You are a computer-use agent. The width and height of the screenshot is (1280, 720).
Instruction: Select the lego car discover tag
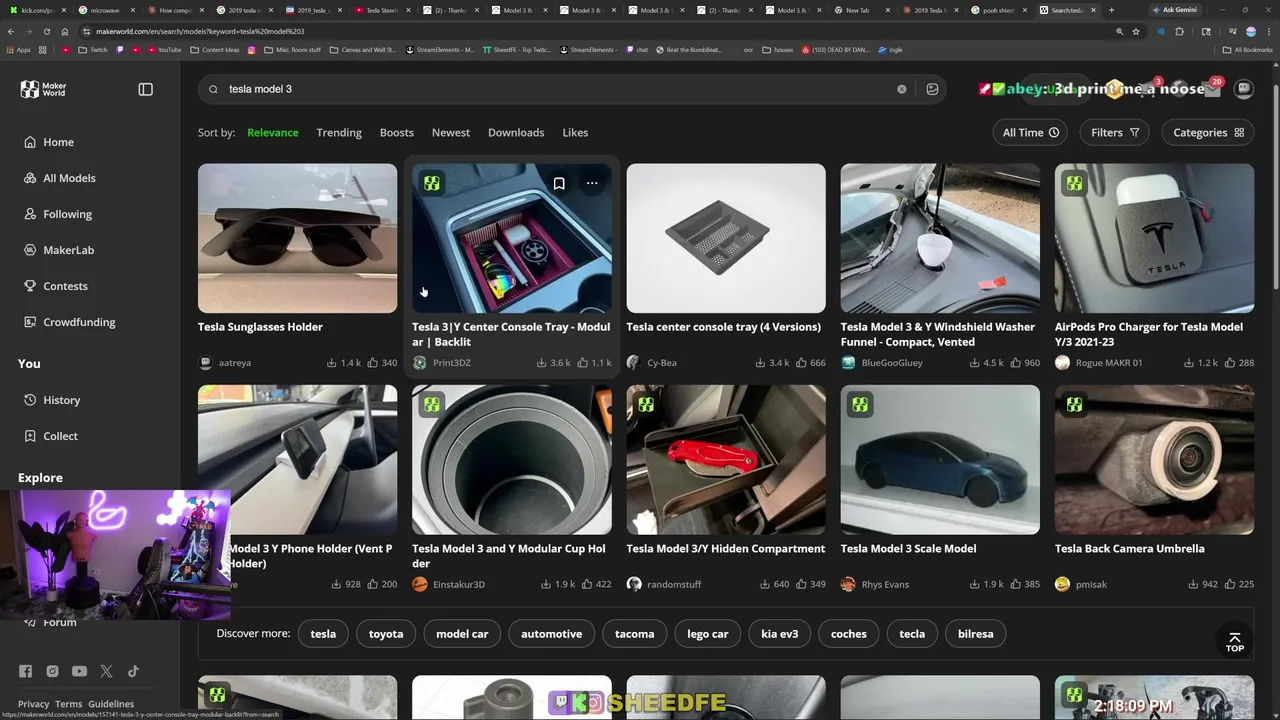(x=708, y=634)
